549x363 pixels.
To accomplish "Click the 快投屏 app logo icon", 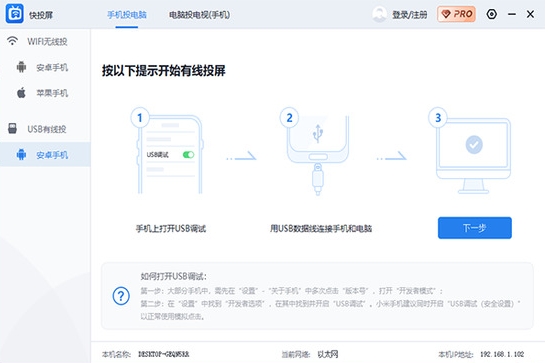I will [x=15, y=14].
